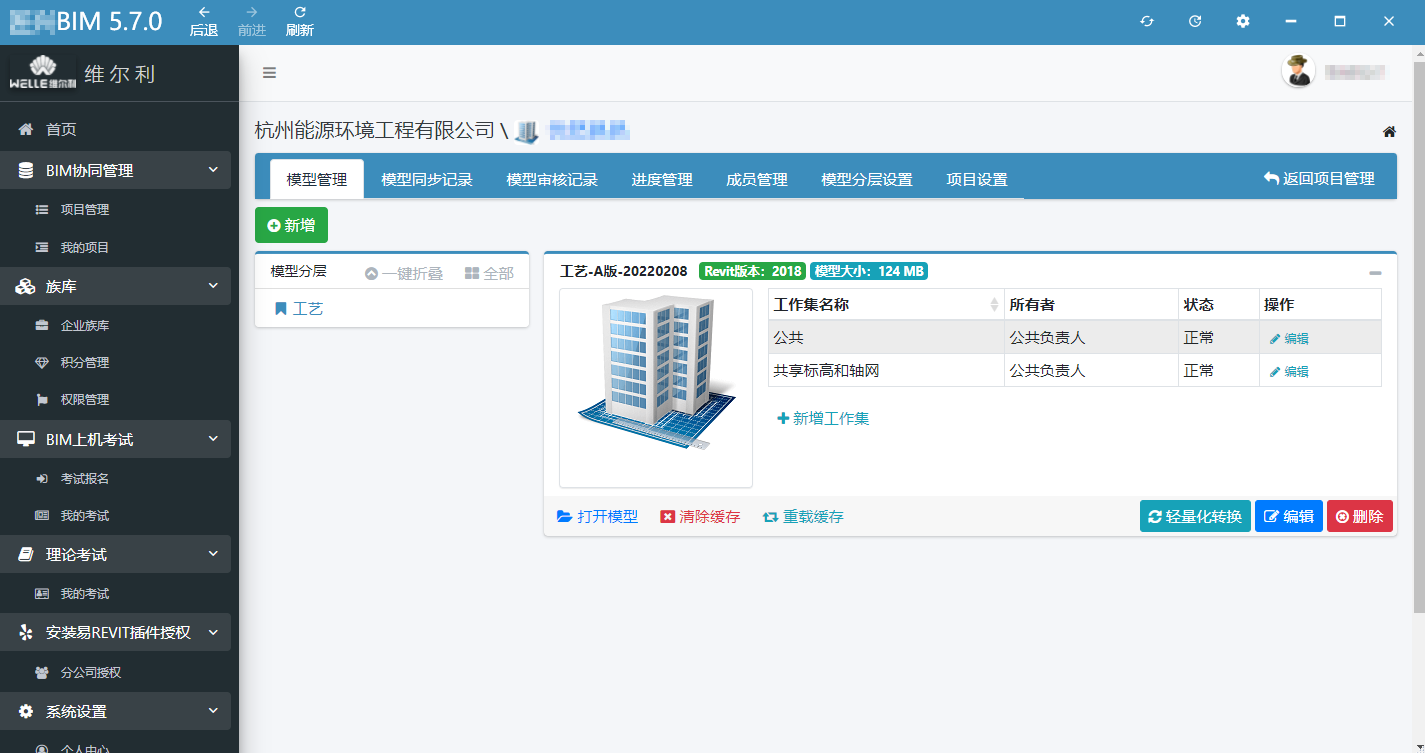Collapse the BIM协同管理 sidebar section
The width and height of the screenshot is (1425, 753).
213,171
